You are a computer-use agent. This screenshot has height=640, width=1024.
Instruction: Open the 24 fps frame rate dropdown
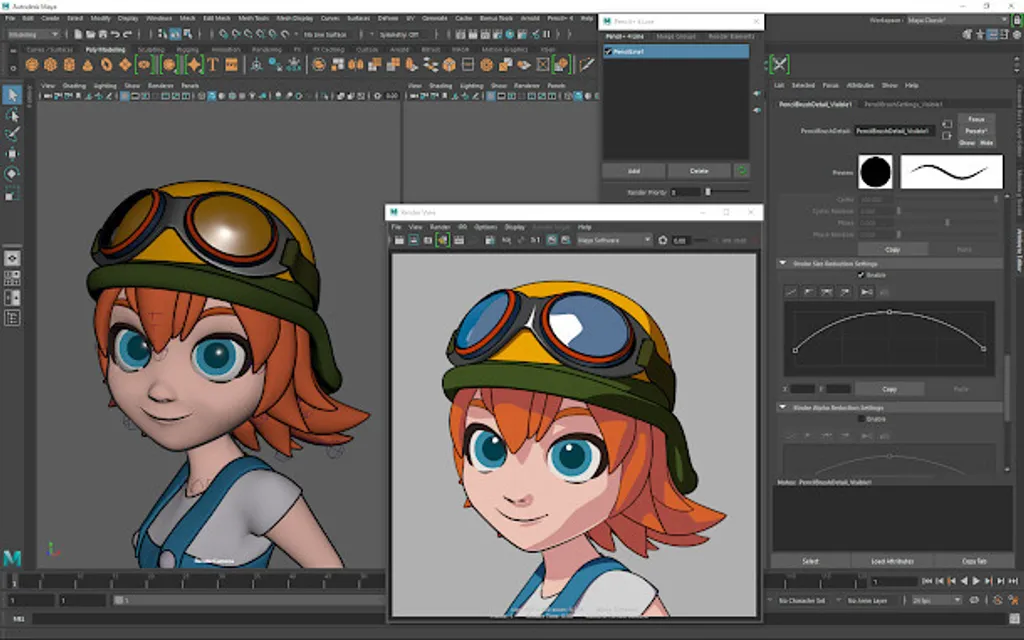(x=936, y=600)
